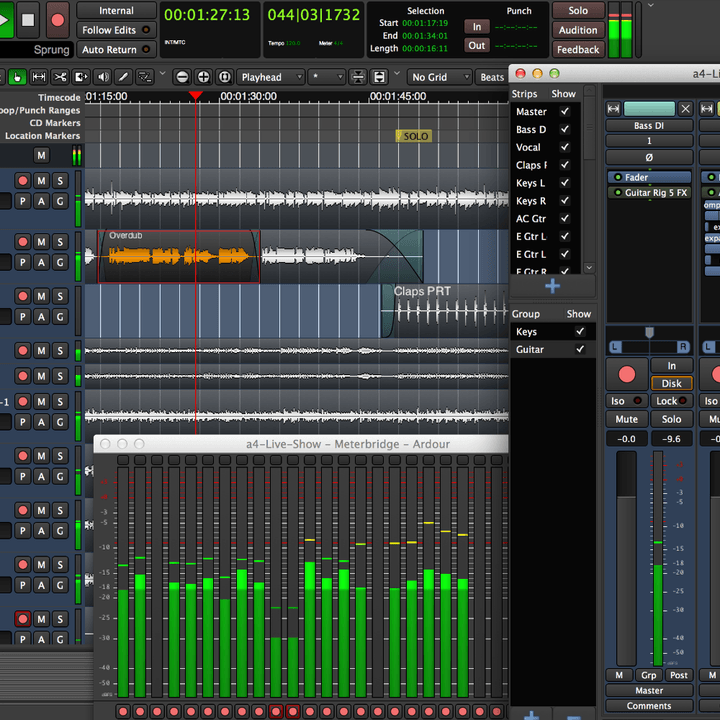Toggle the Fader processor enable LED
The height and width of the screenshot is (720, 720).
[618, 177]
